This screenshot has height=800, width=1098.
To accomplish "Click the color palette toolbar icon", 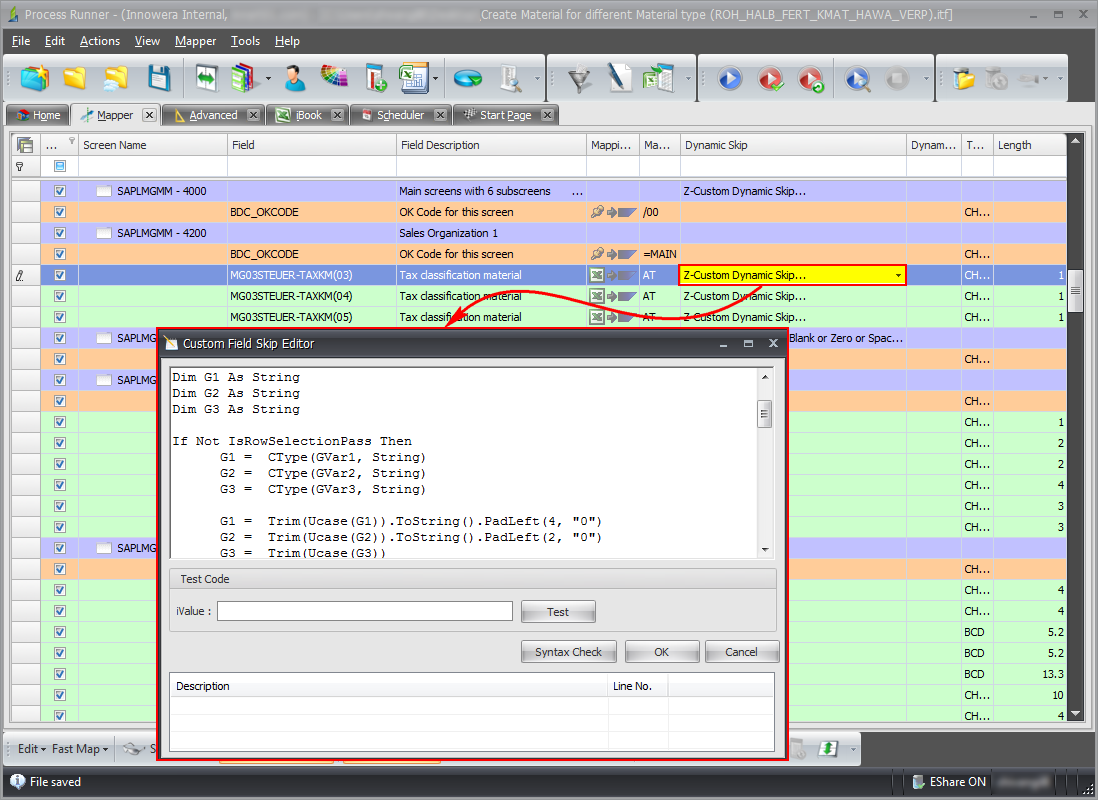I will pyautogui.click(x=334, y=78).
